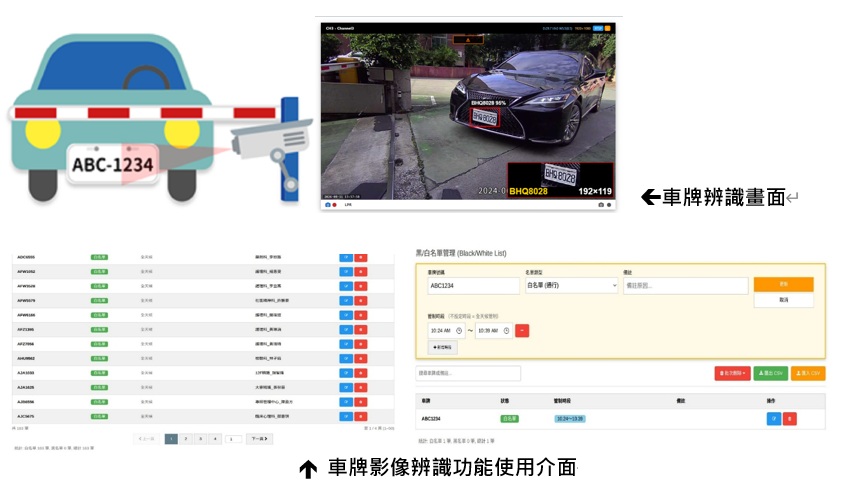This screenshot has height=482, width=847.
Task: Open the red batch delete dropdown button
Action: point(732,373)
